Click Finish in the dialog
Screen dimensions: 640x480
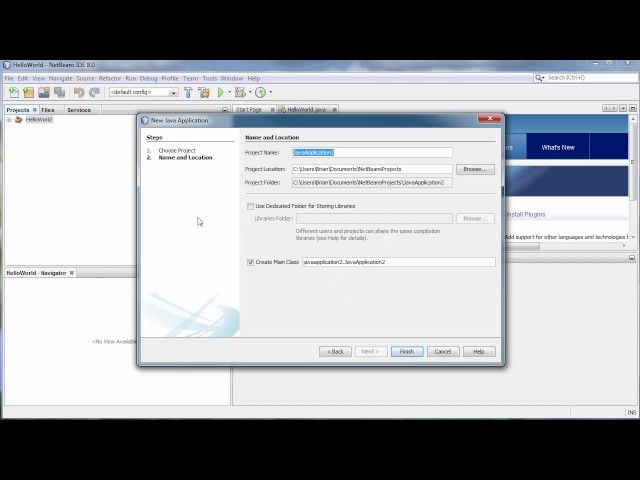(407, 351)
